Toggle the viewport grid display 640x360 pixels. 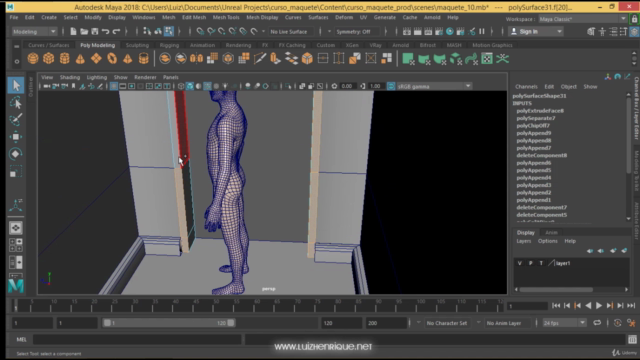[114, 86]
